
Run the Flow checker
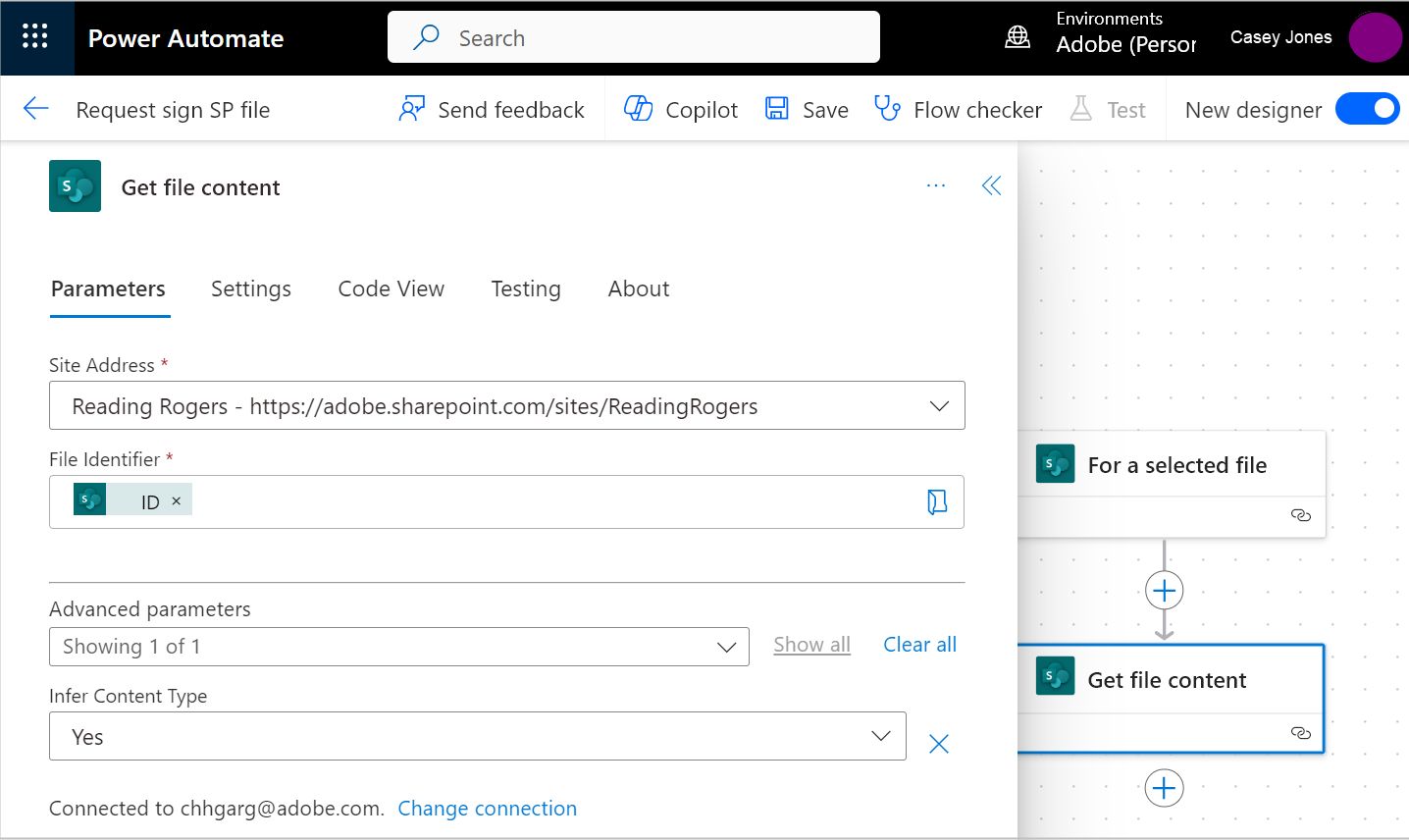(957, 109)
